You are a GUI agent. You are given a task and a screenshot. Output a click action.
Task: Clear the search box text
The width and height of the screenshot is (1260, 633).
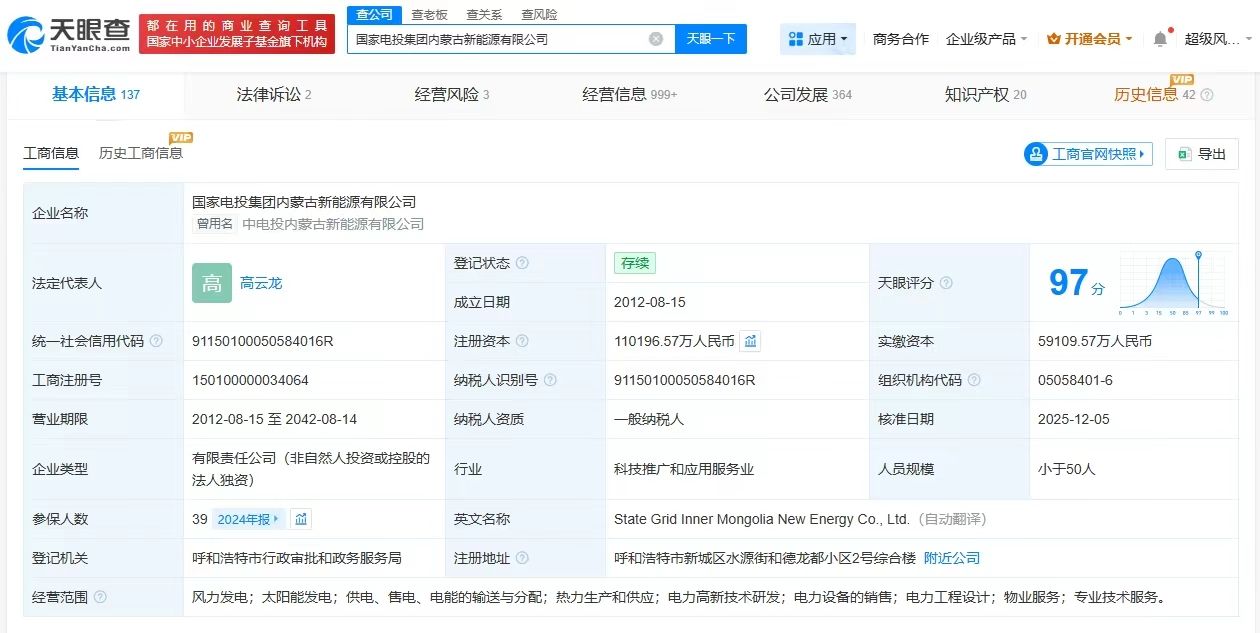(x=656, y=39)
